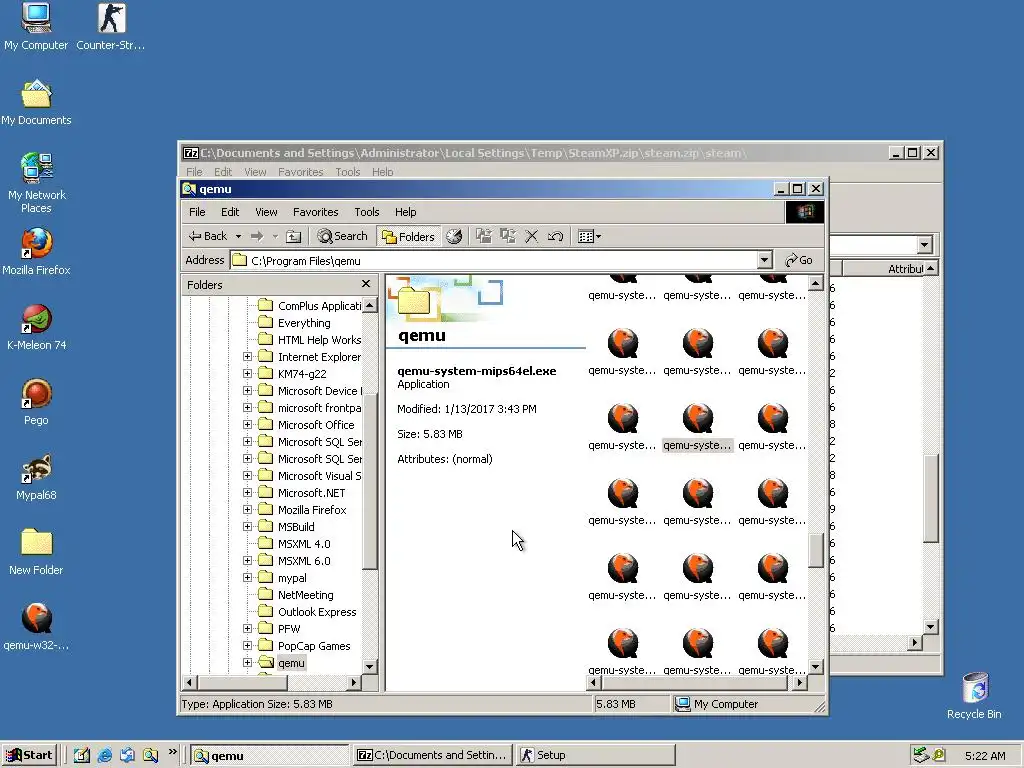Open the Tools menu in 7-Zip window

click(x=347, y=172)
